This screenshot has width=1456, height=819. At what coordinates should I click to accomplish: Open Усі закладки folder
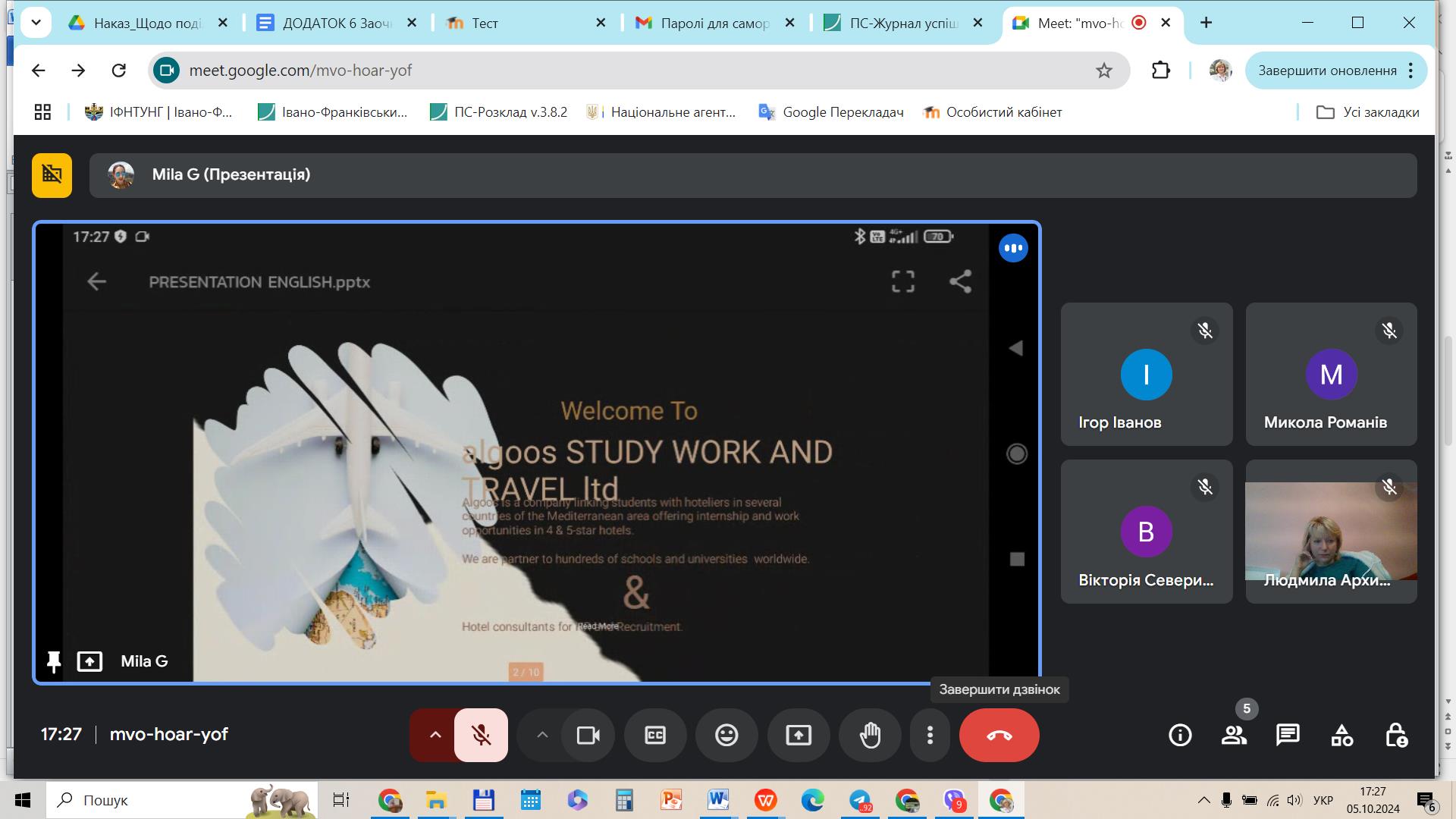1368,112
